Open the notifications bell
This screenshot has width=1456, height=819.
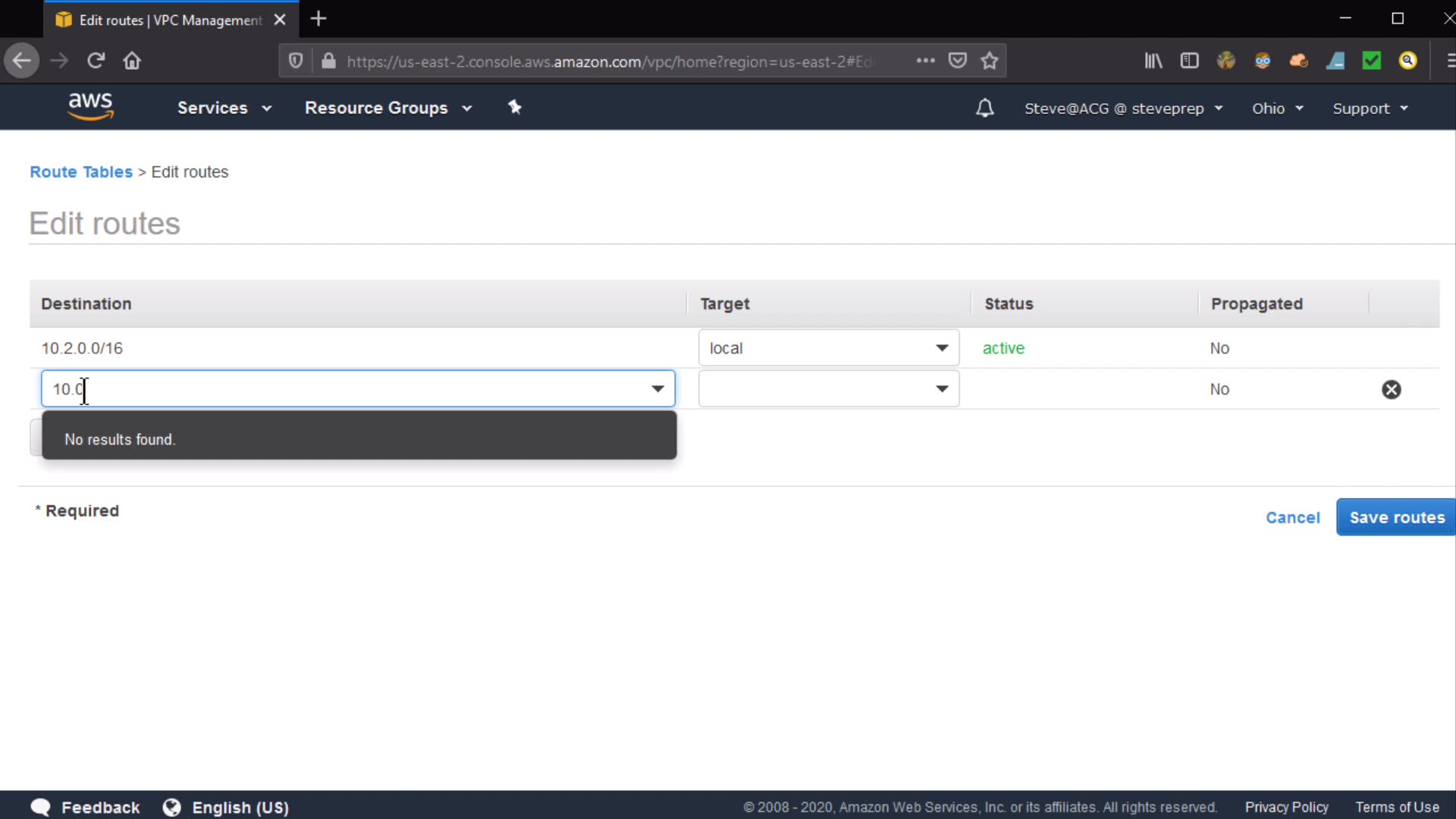(x=984, y=108)
